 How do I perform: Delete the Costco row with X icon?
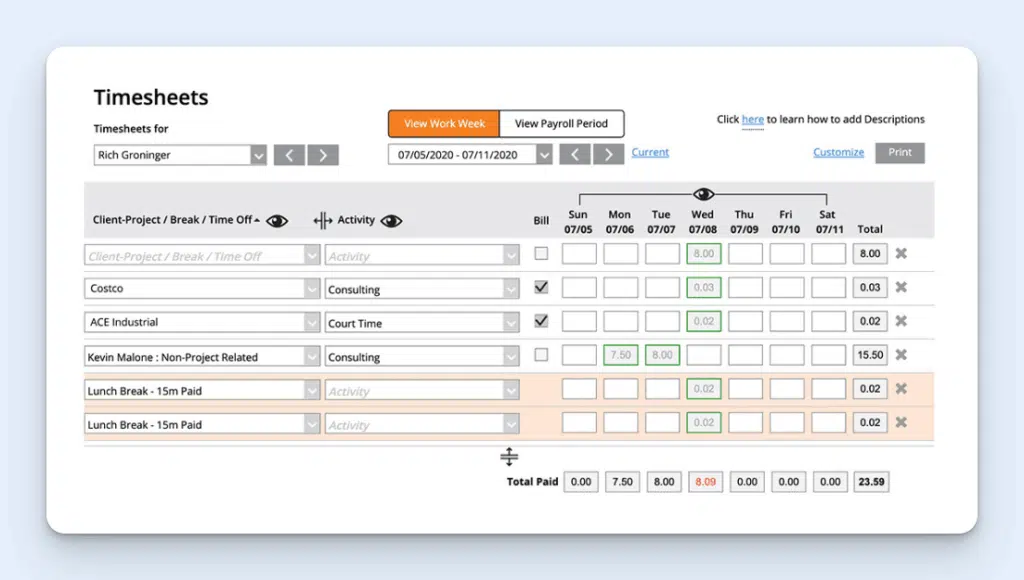[x=900, y=288]
